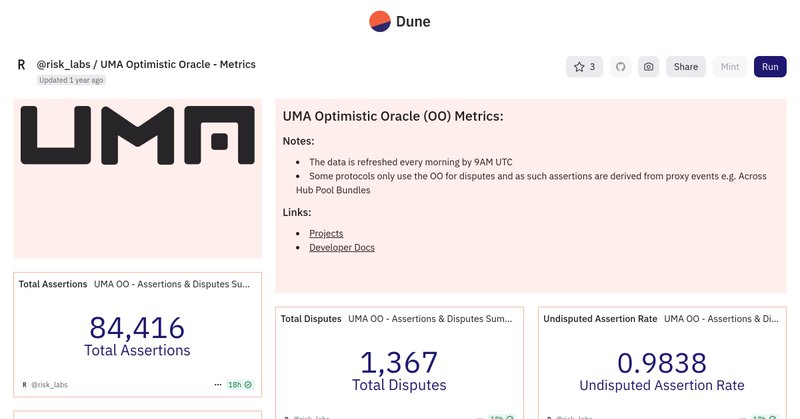Click the 9AM UTC refresh note

pos(411,162)
